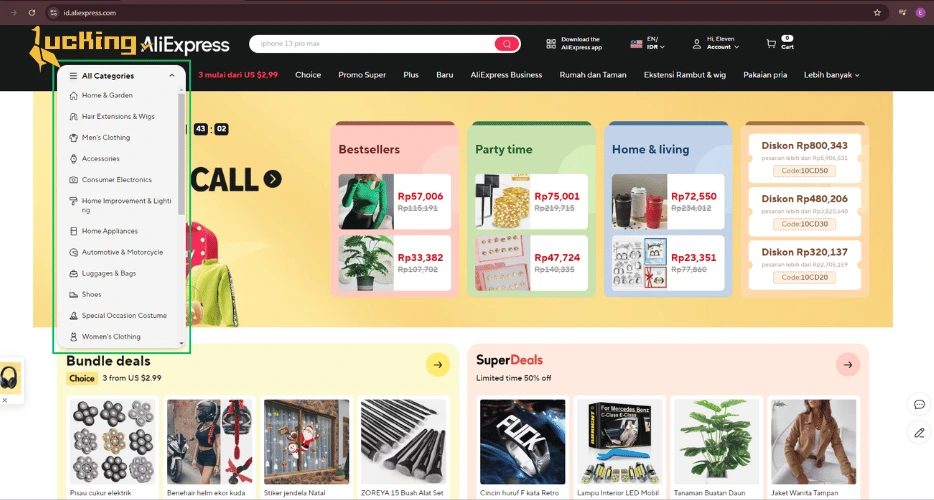Open the green top Rp57,006 bestseller
Viewport: 934px width, 500px height.
click(x=394, y=201)
